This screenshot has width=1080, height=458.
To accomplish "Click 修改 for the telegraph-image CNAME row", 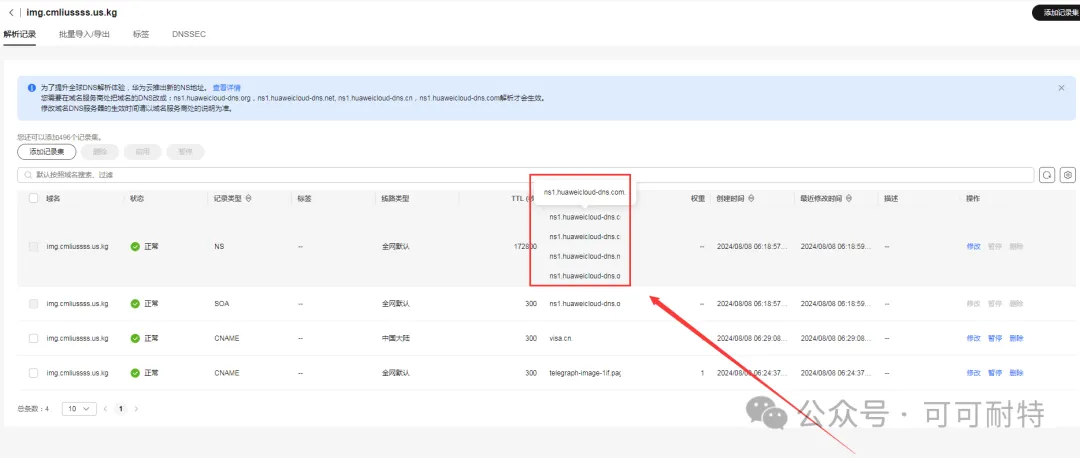I will [973, 373].
